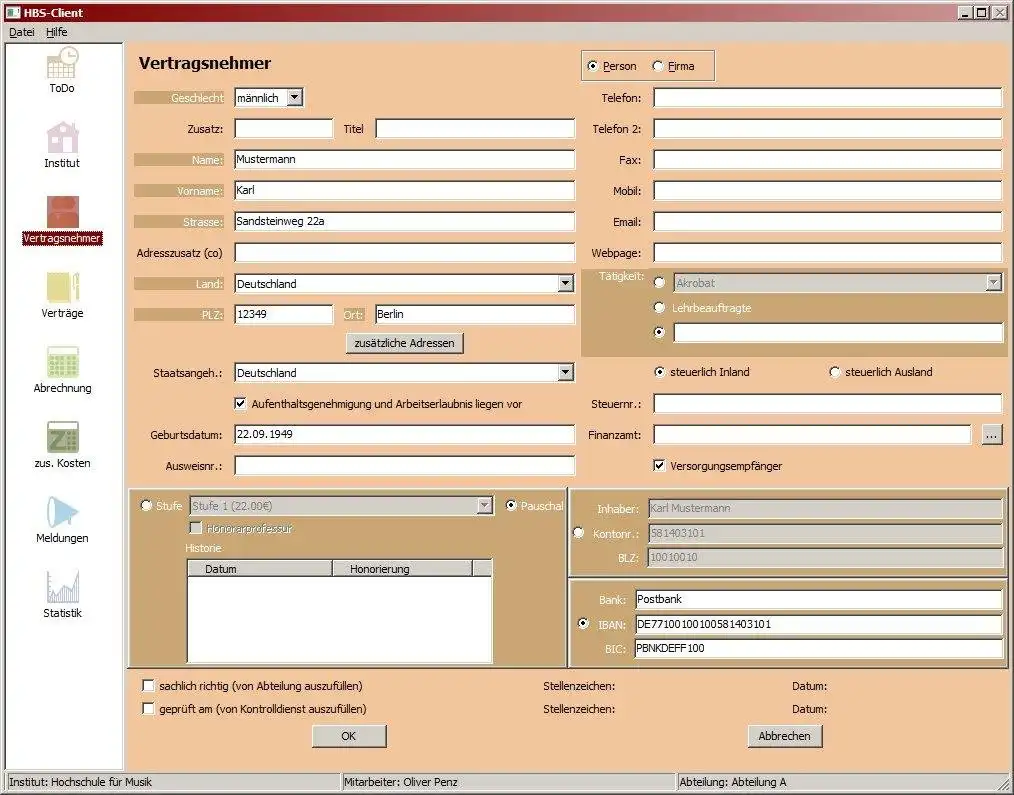Check geprüft am Kontrolldienst checkbox
The width and height of the screenshot is (1014, 795).
[x=148, y=709]
